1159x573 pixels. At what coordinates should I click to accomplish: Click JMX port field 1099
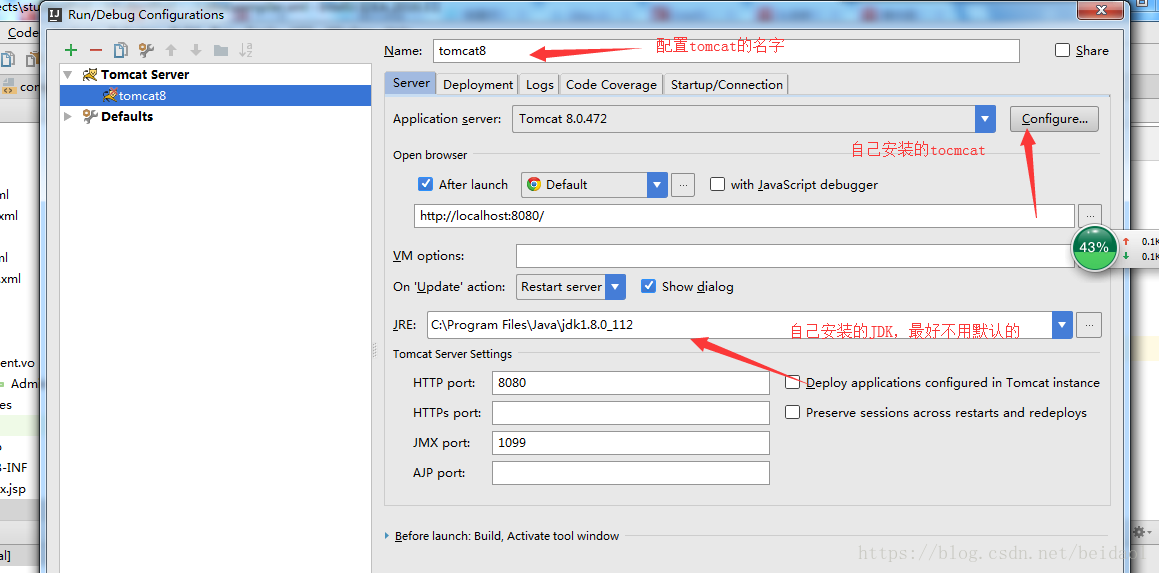[631, 443]
